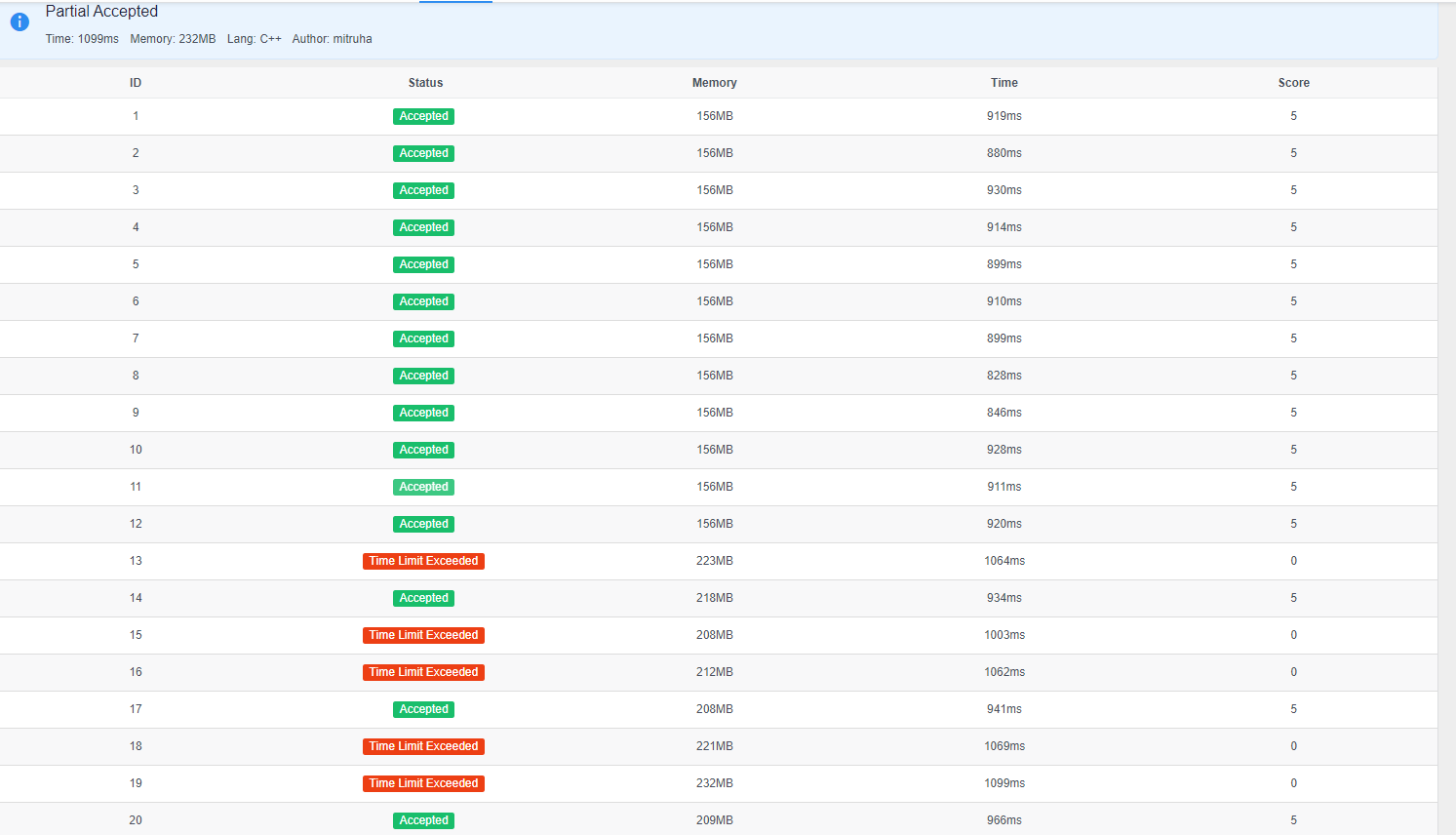Screen dimensions: 1456x835
Task: Click the score 5 in row 20
Action: [1294, 820]
